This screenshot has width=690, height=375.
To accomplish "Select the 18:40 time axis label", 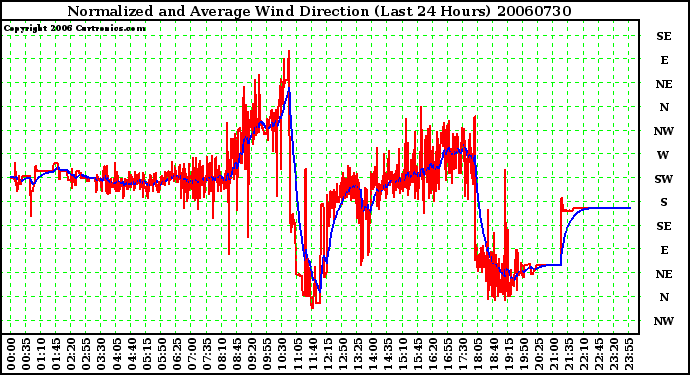I will pos(493,354).
